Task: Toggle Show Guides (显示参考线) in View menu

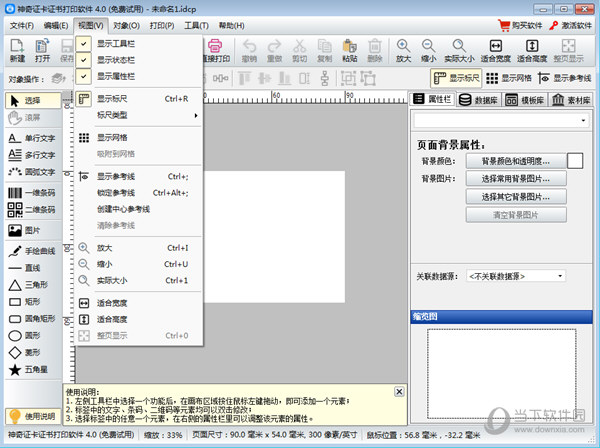Action: (x=138, y=176)
